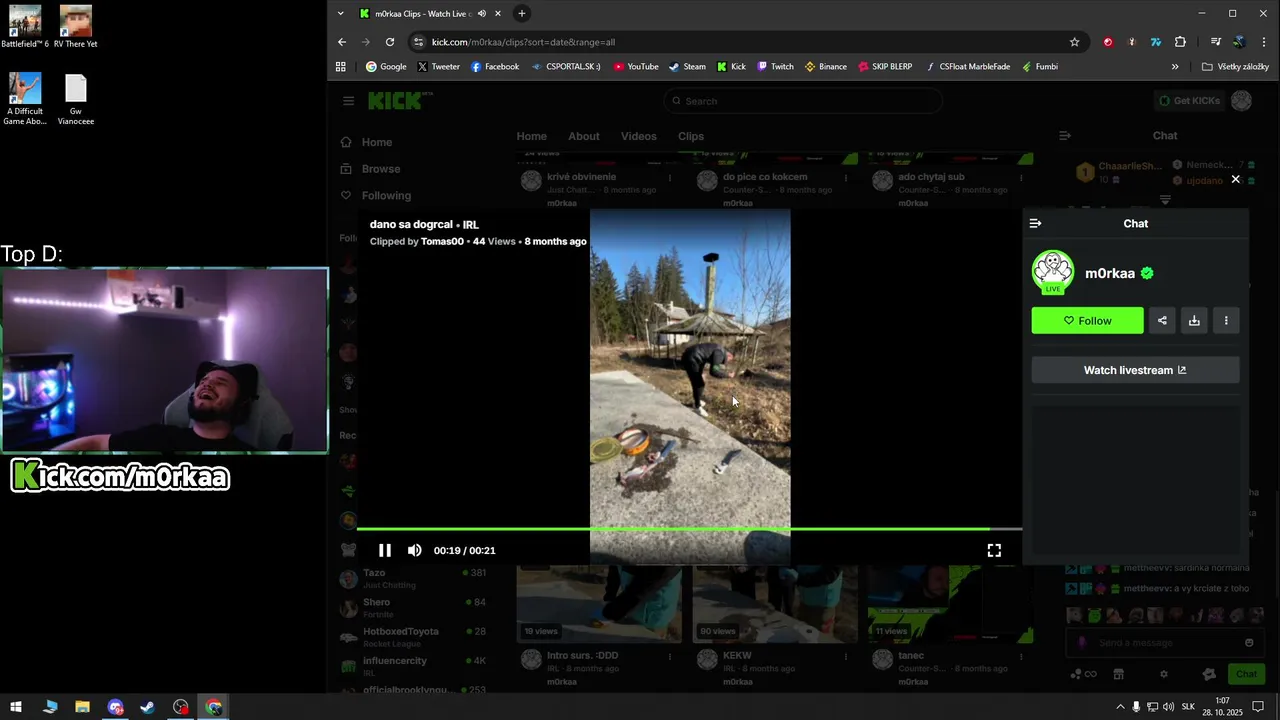Open the tanec clip thumbnail
This screenshot has height=720, width=1280.
click(950, 604)
